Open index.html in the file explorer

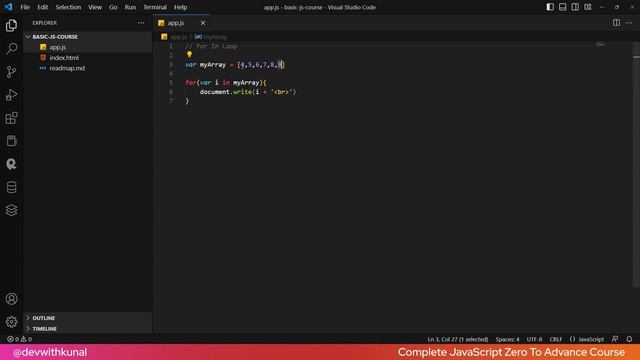click(x=88, y=58)
